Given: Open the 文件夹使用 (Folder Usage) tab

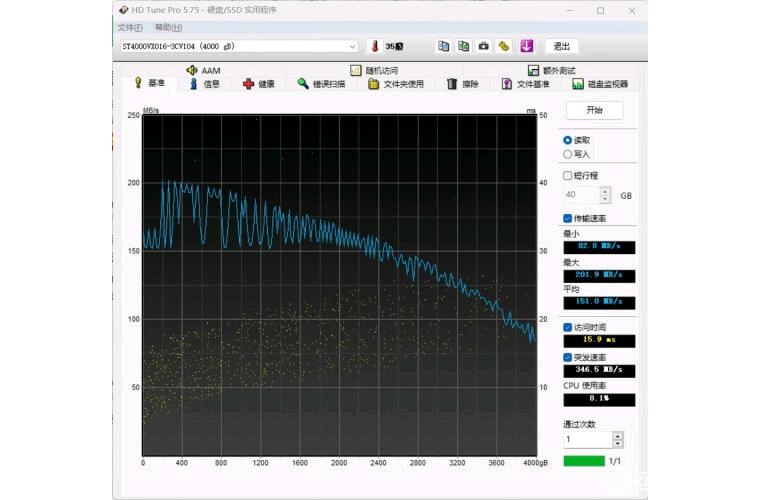Looking at the screenshot, I should pyautogui.click(x=396, y=84).
